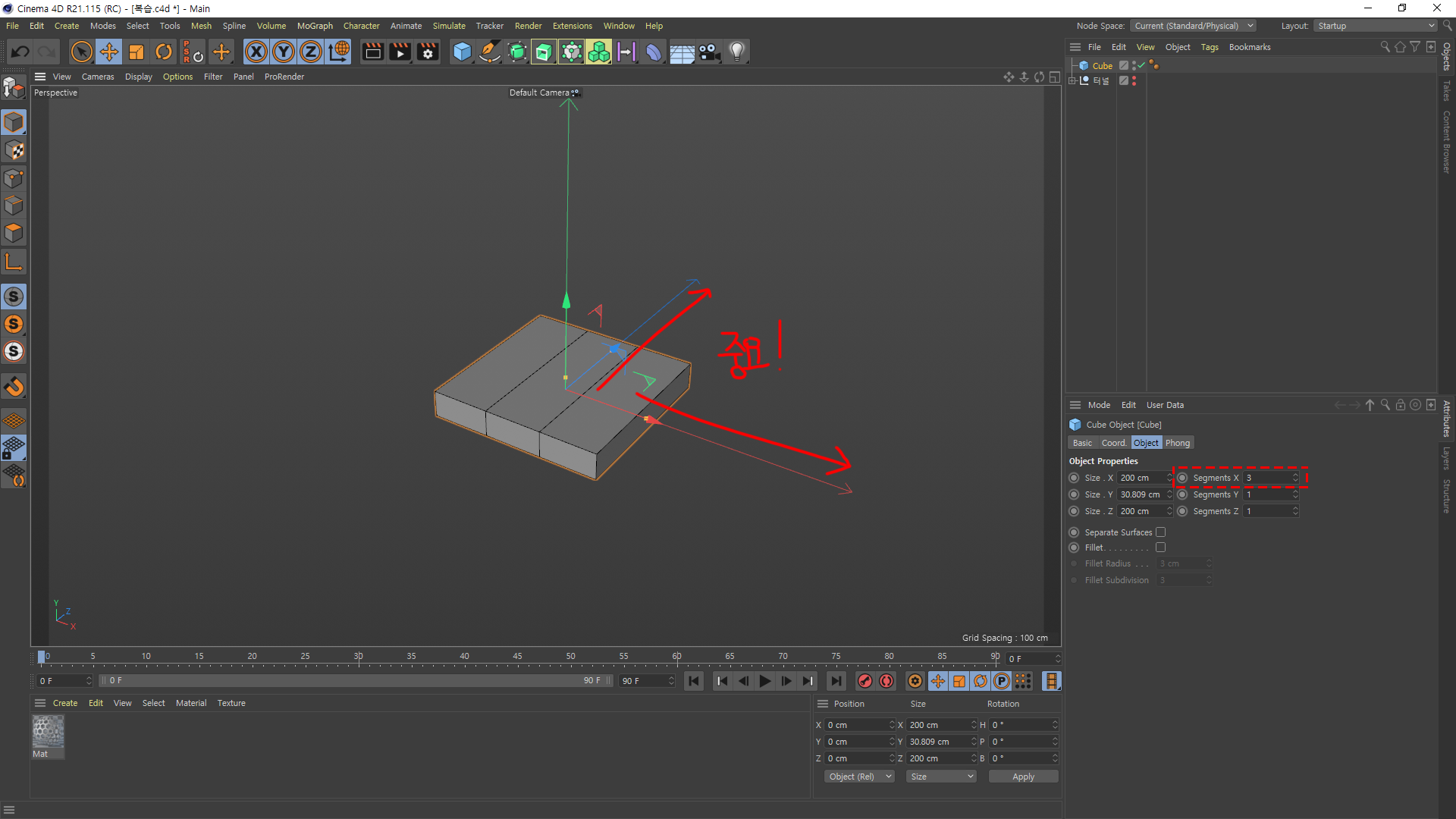Select the Rotate tool in the toolbar

[x=164, y=52]
